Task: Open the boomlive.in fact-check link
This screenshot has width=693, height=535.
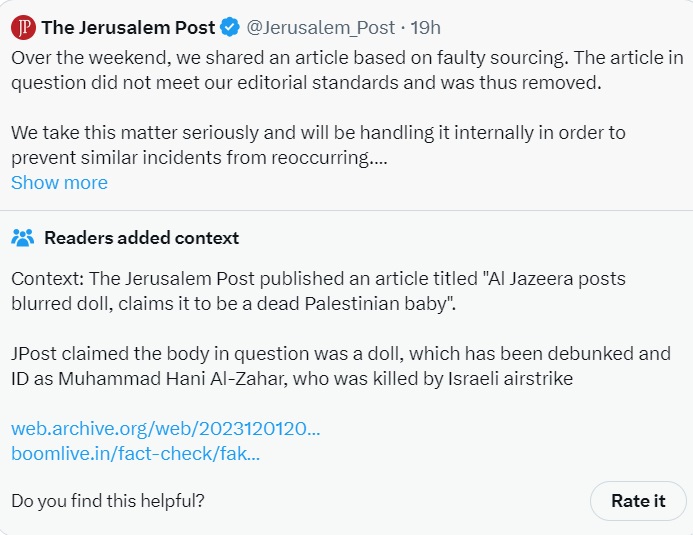Action: coord(135,453)
